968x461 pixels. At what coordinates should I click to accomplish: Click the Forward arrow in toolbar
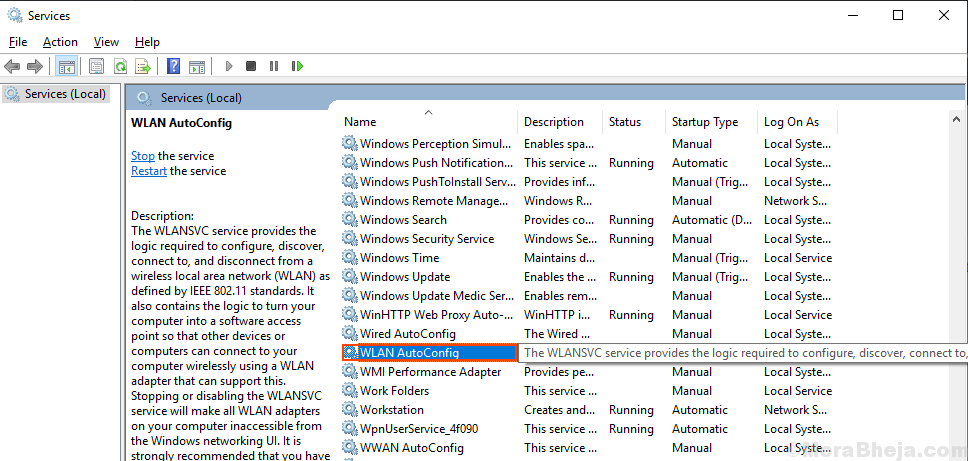click(x=35, y=66)
